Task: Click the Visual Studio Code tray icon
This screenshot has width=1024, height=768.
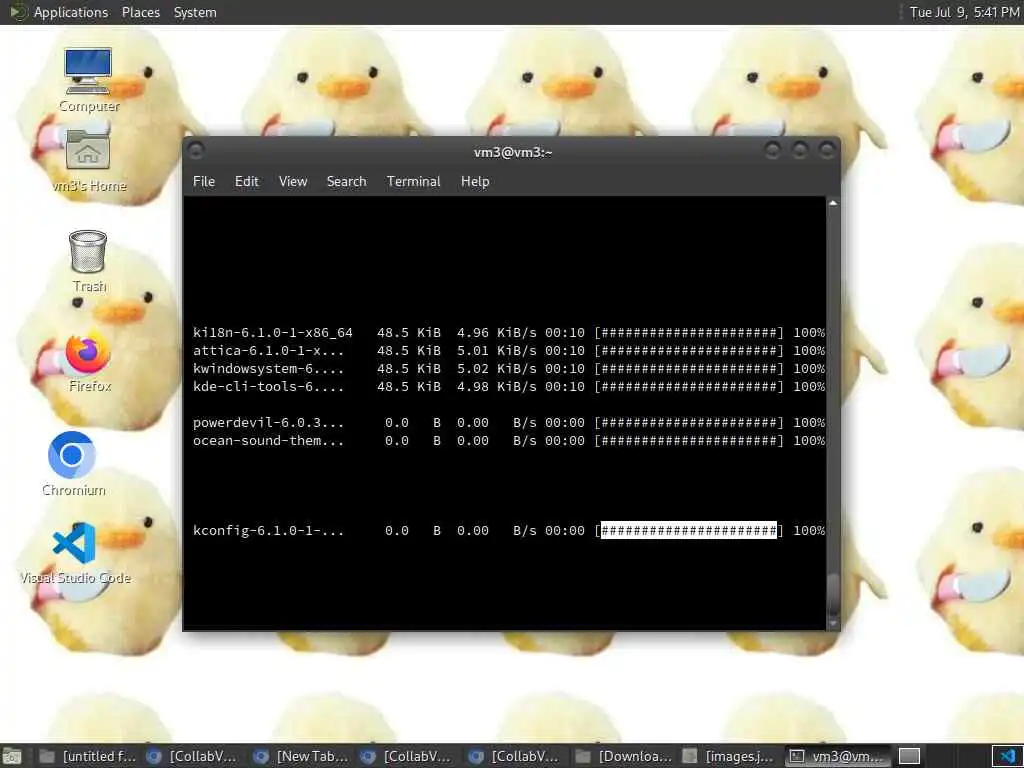Action: [x=1008, y=756]
